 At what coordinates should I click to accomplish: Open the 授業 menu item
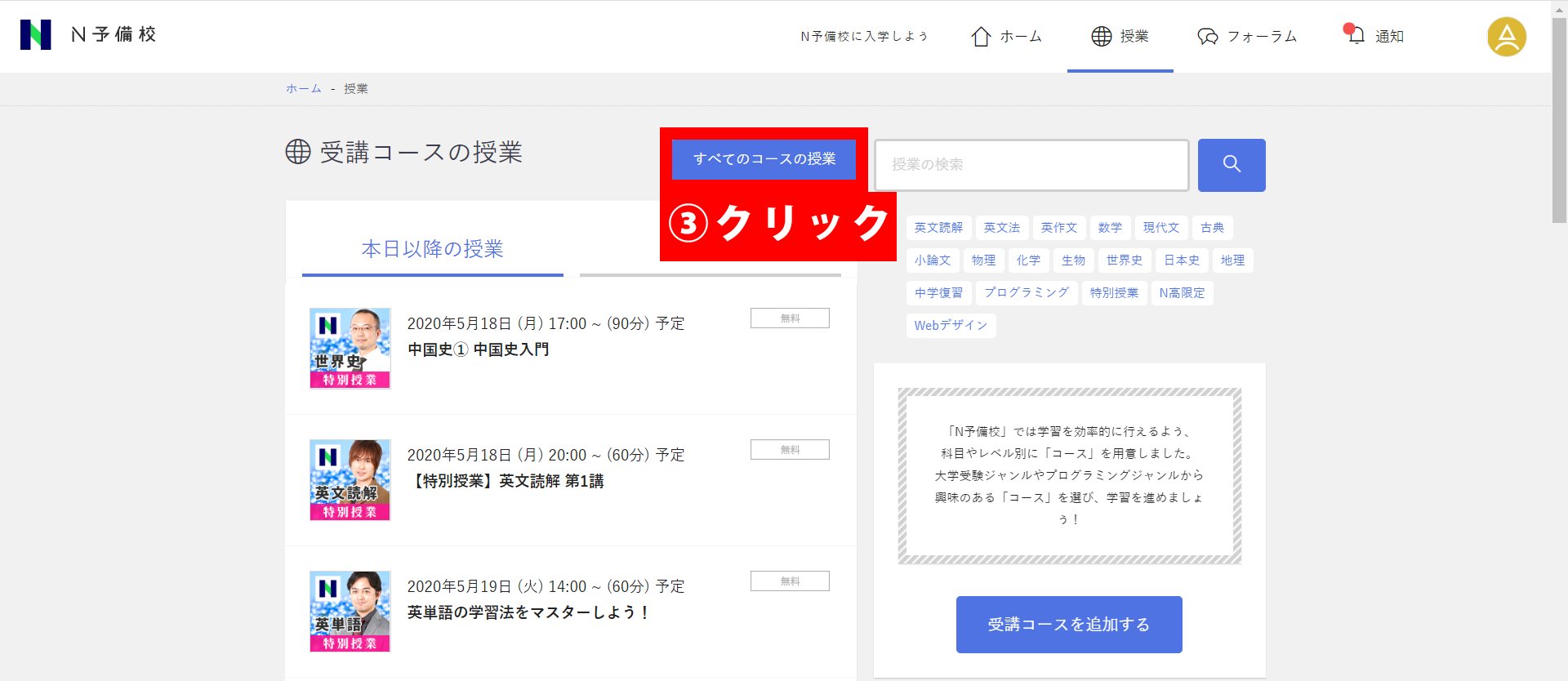1120,37
